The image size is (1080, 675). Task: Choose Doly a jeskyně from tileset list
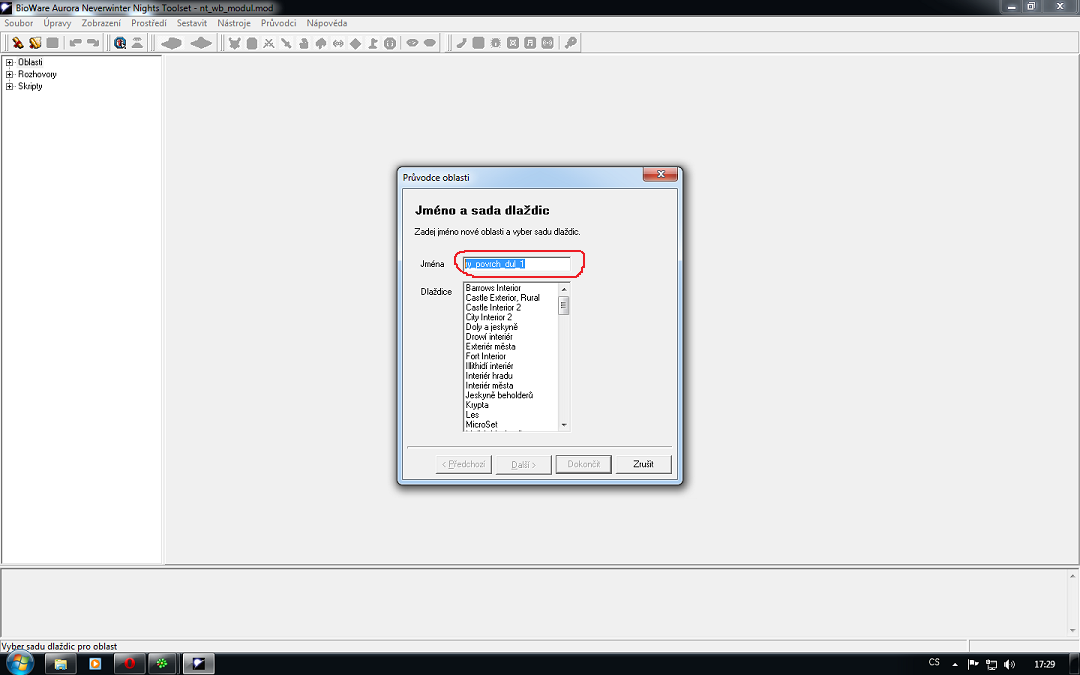pyautogui.click(x=491, y=327)
